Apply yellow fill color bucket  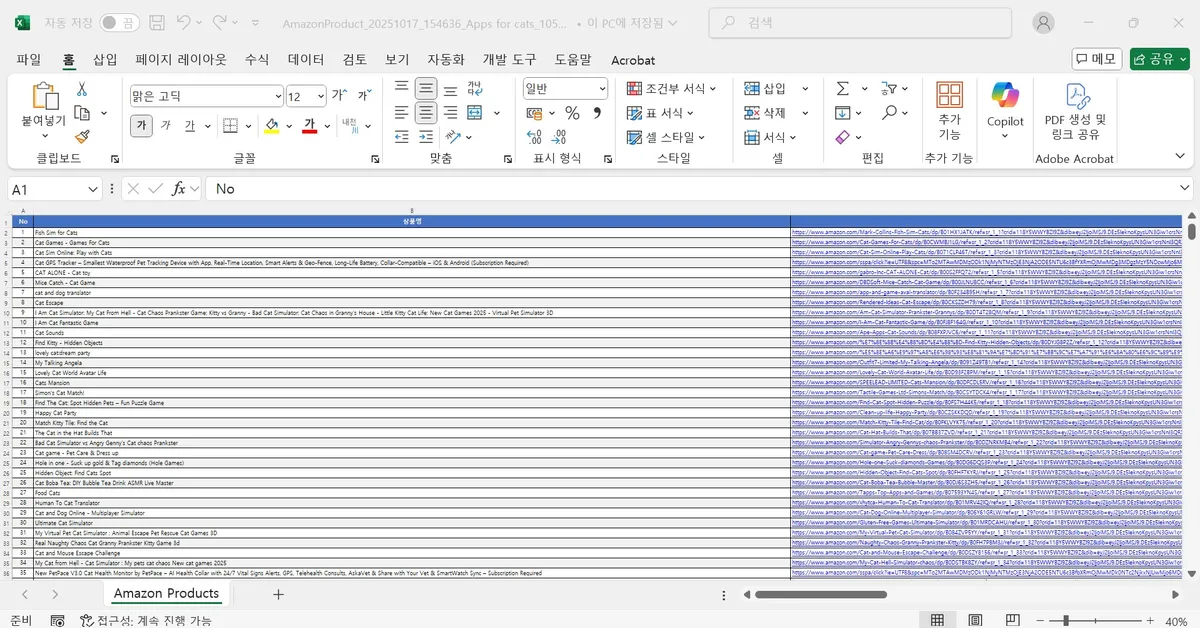(271, 125)
